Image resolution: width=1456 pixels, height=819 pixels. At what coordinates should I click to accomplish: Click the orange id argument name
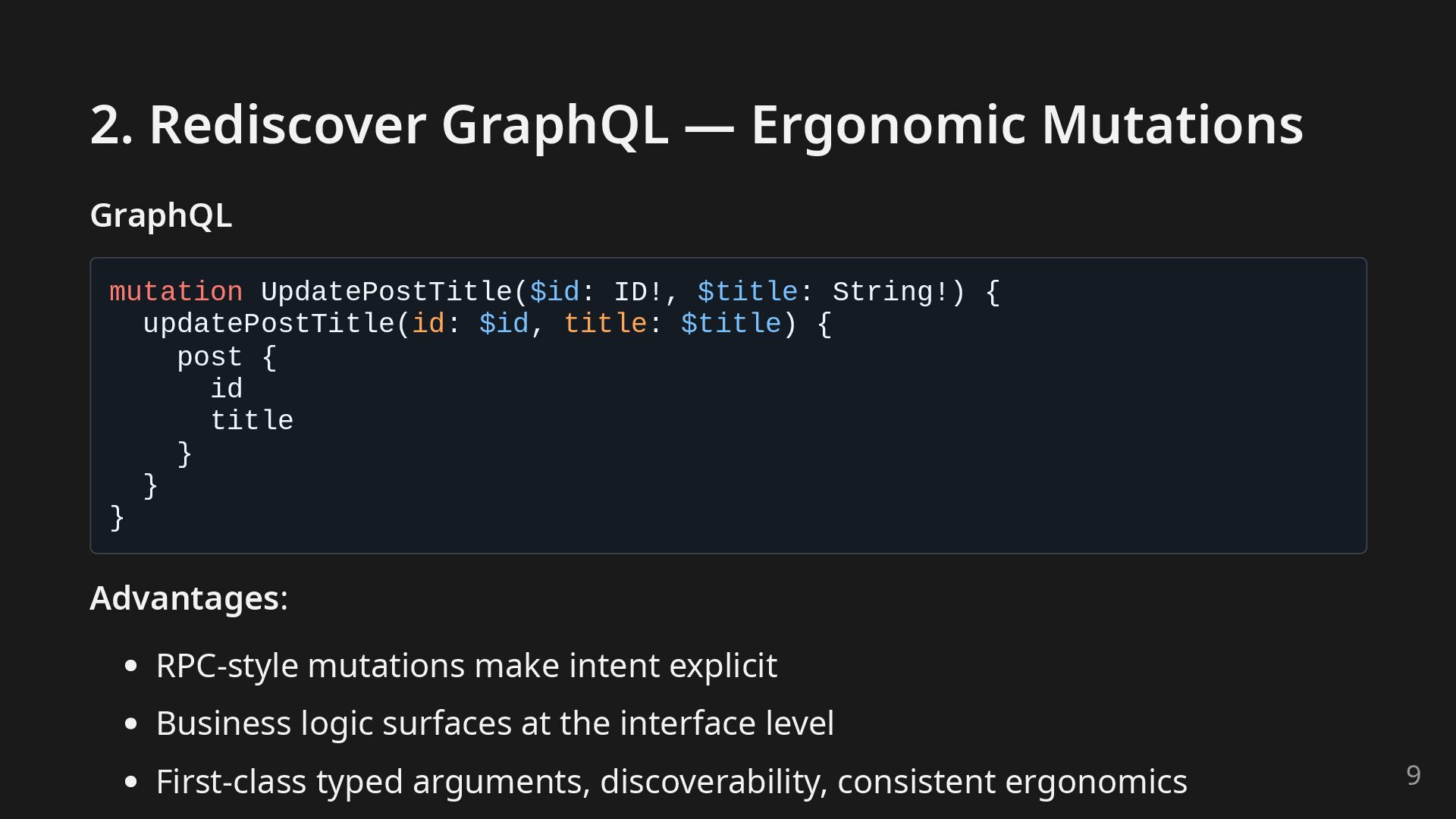(x=428, y=325)
